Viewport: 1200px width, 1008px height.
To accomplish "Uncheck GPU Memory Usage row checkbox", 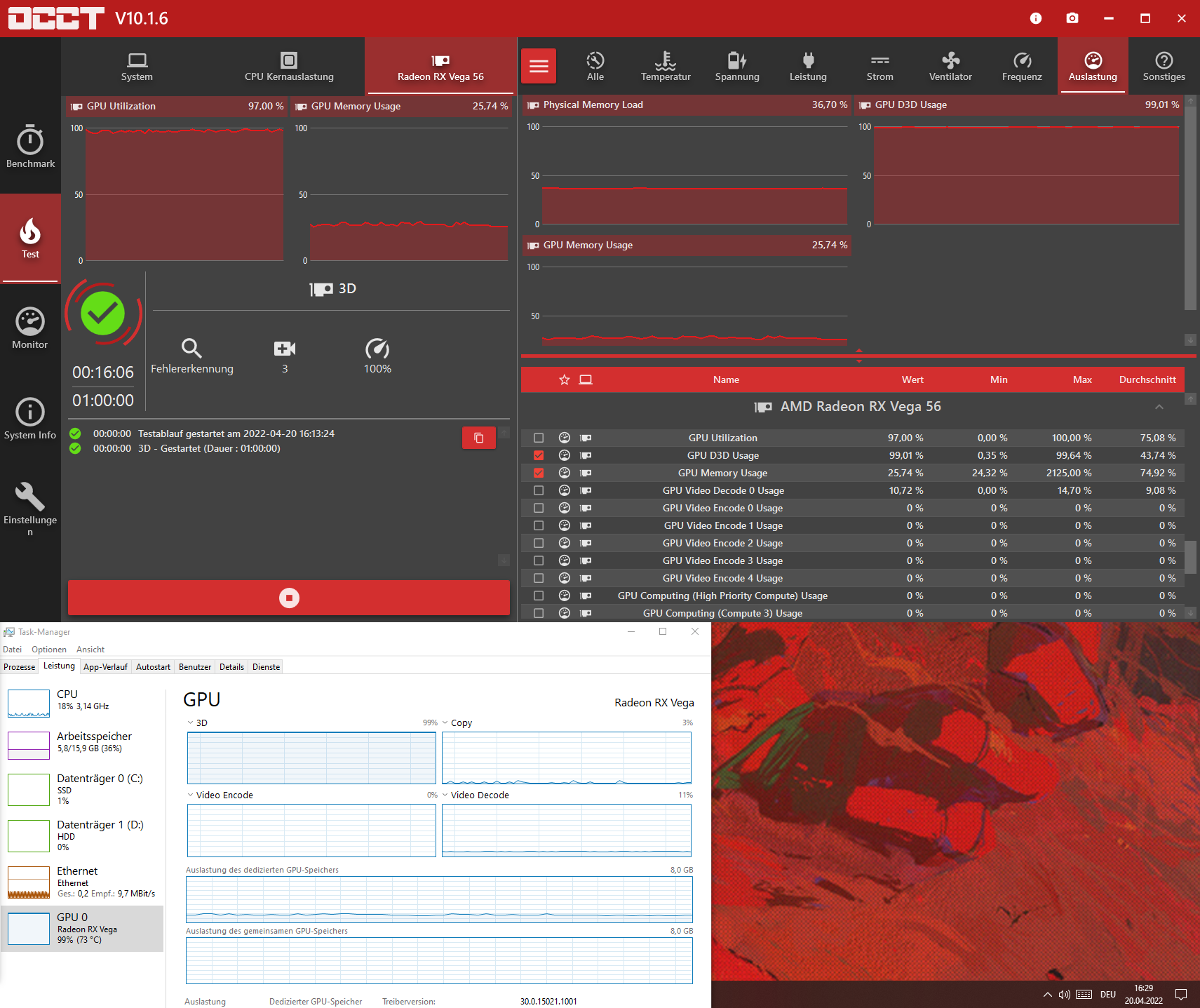I will (539, 473).
